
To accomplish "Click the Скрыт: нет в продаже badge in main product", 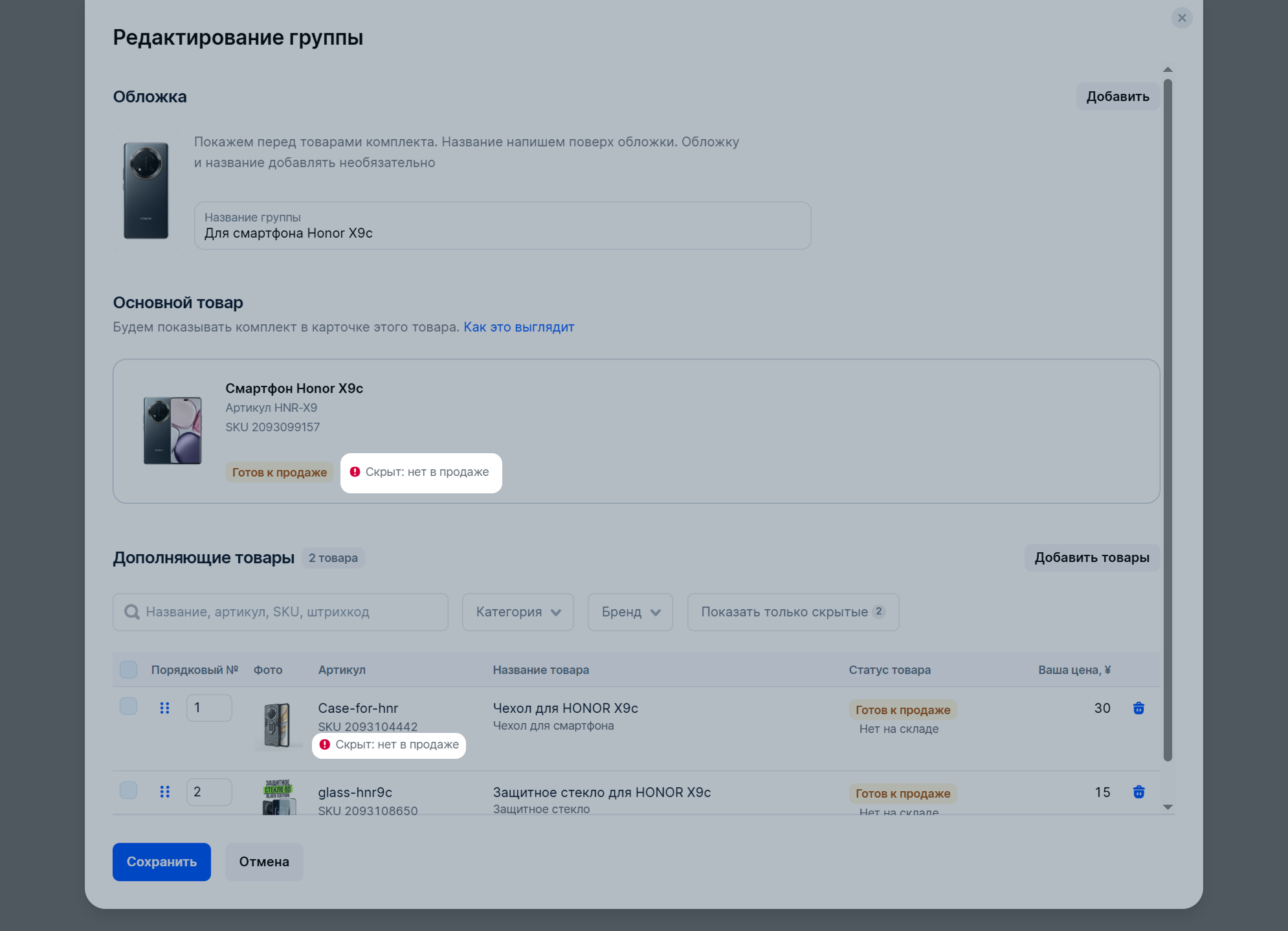I will tap(421, 473).
